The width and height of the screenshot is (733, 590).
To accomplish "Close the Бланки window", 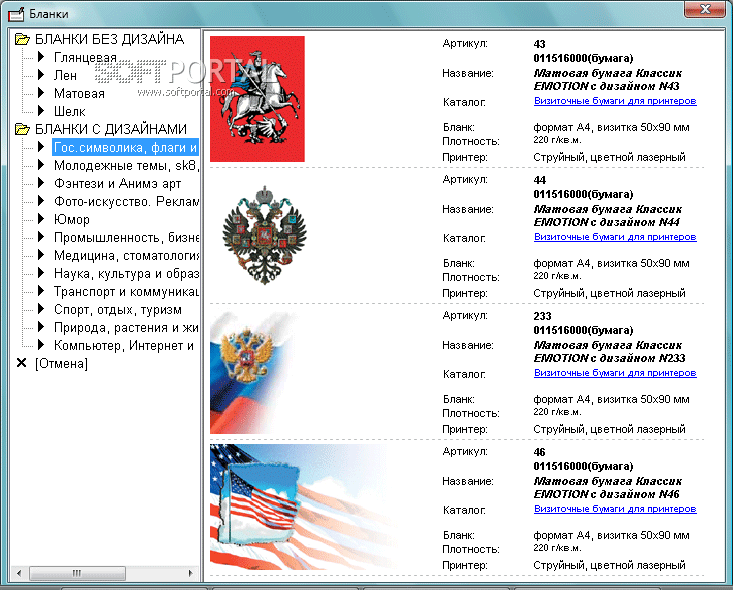I will [704, 9].
